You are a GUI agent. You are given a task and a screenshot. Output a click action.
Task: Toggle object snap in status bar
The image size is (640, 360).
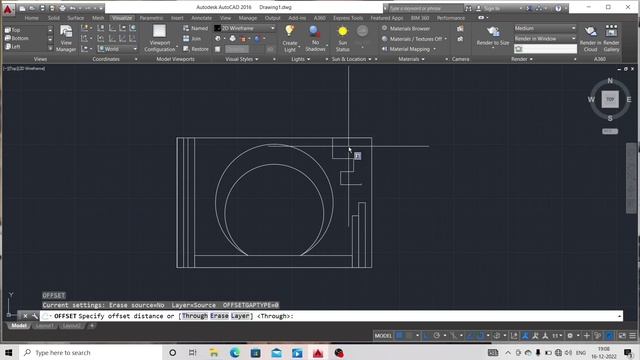(x=480, y=336)
